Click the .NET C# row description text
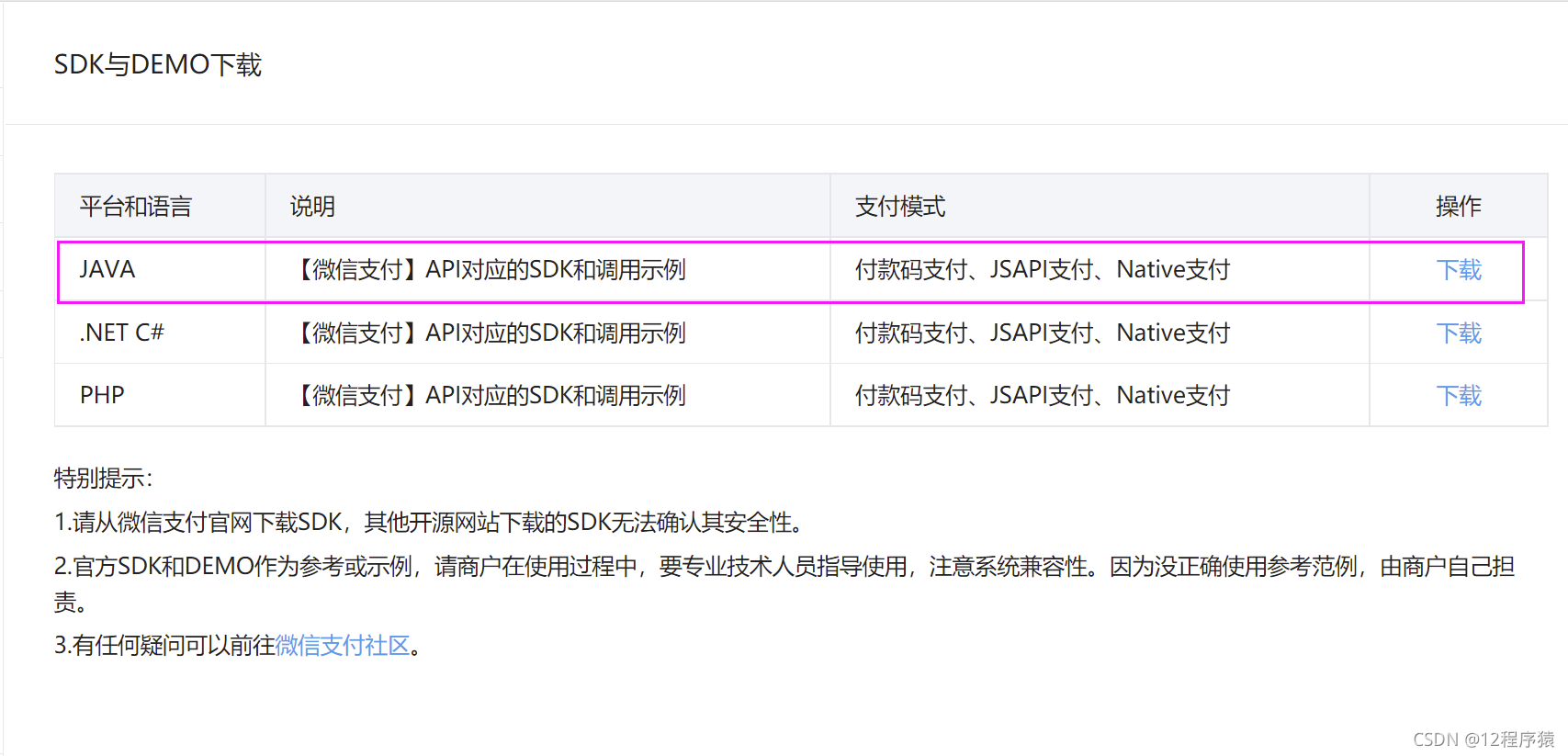The width and height of the screenshot is (1568, 756). coord(489,333)
